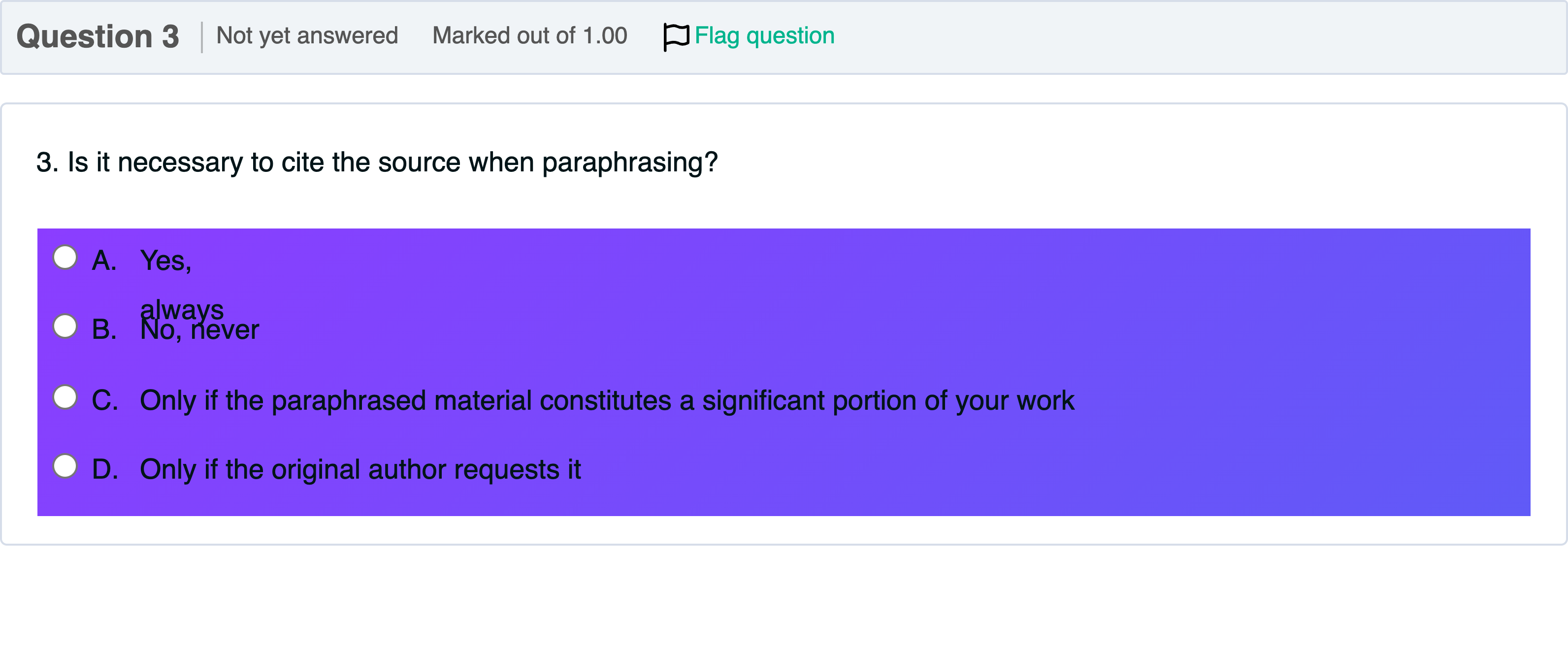Click the "Question 3" heading

(98, 36)
